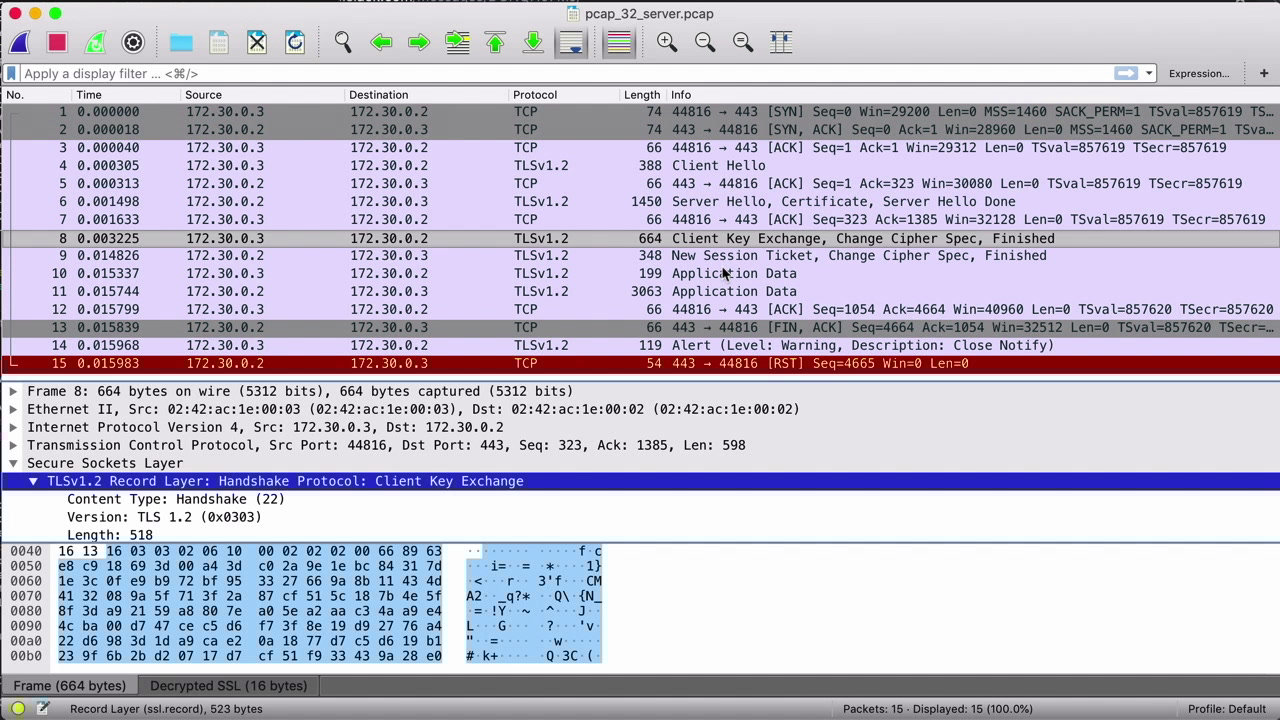Zoom out the main window text
The width and height of the screenshot is (1280, 720).
pos(705,42)
